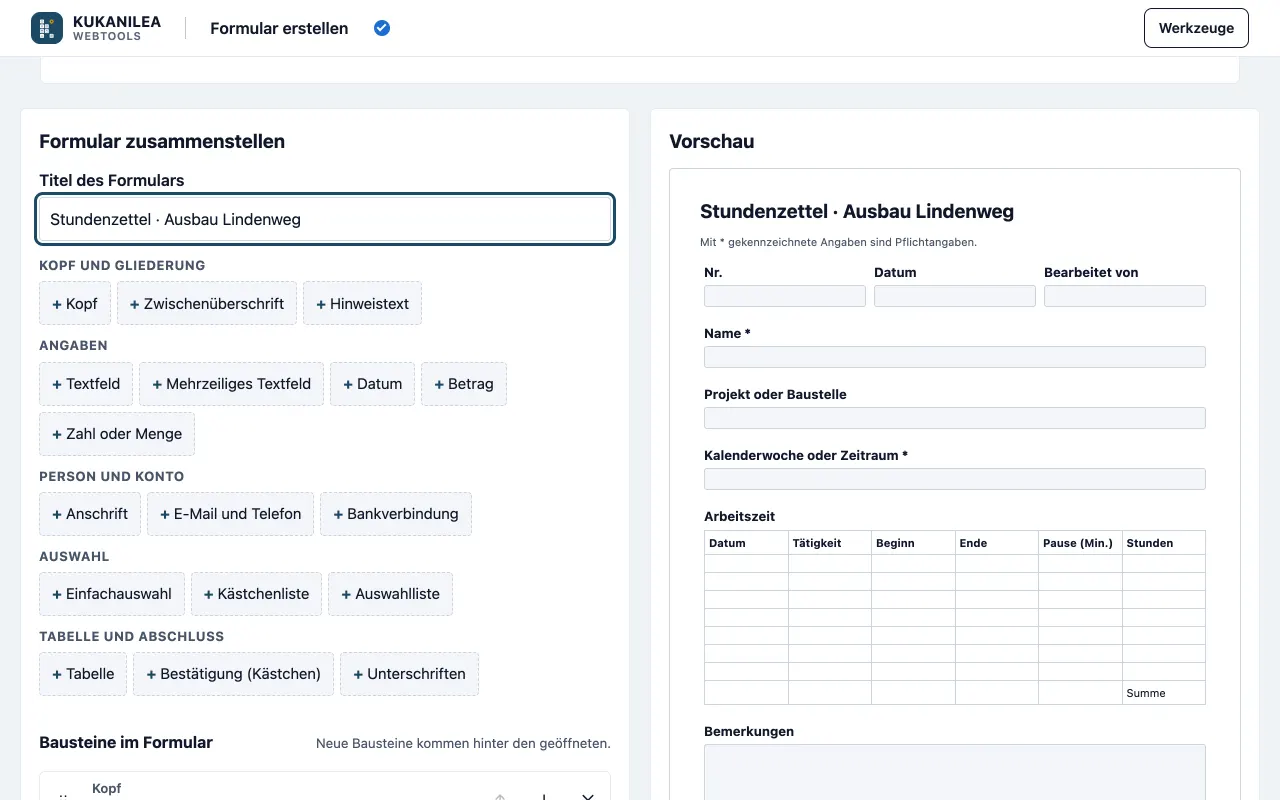
Task: Click the Vorschau heading
Action: pos(712,141)
